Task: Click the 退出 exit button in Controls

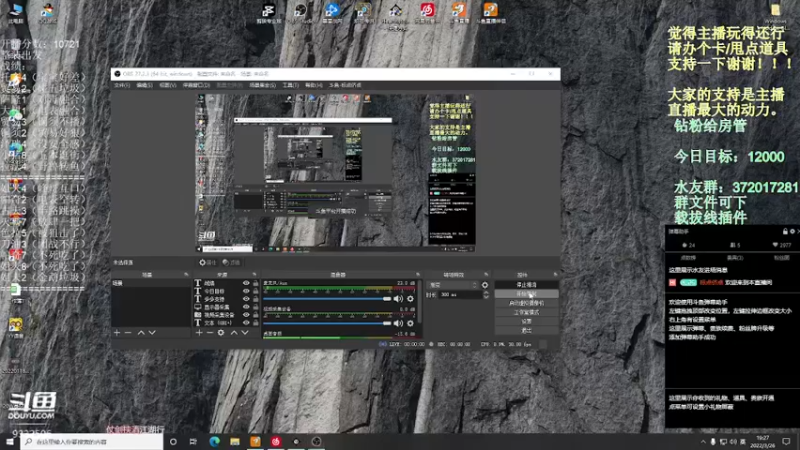Action: coord(526,331)
